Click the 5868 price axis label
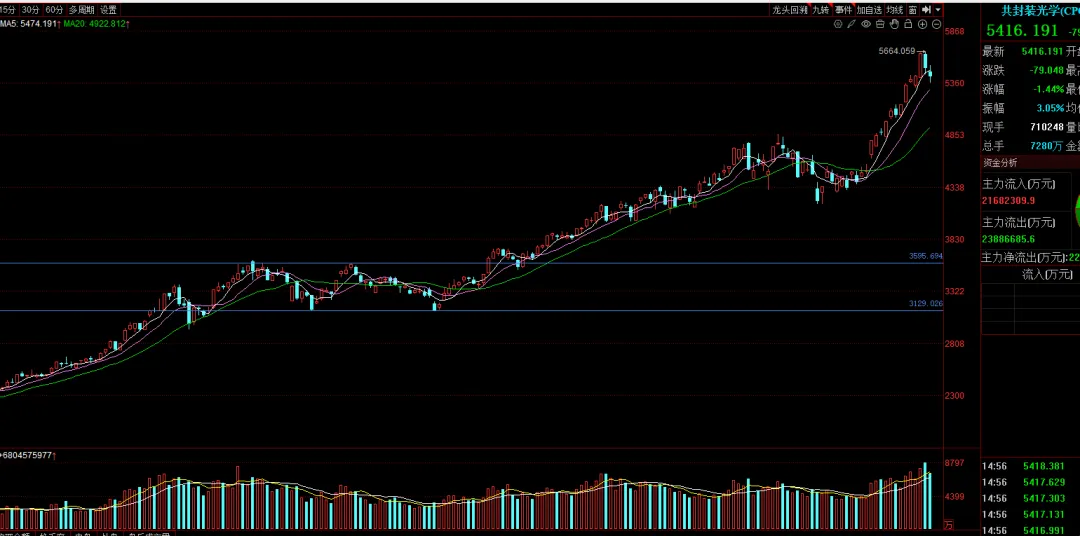 click(x=954, y=31)
